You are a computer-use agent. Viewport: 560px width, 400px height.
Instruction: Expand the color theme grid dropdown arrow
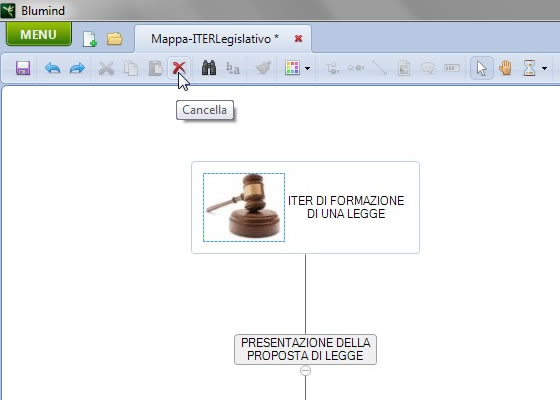[x=308, y=68]
